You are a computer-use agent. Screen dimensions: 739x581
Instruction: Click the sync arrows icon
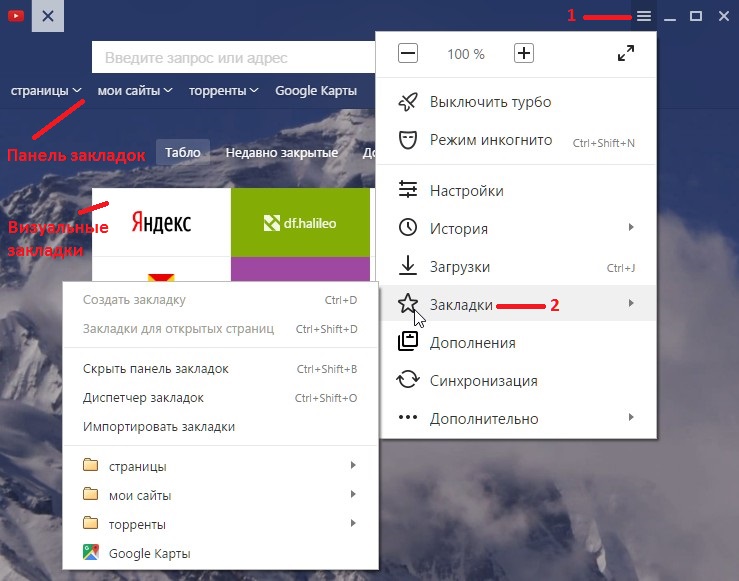pyautogui.click(x=408, y=379)
